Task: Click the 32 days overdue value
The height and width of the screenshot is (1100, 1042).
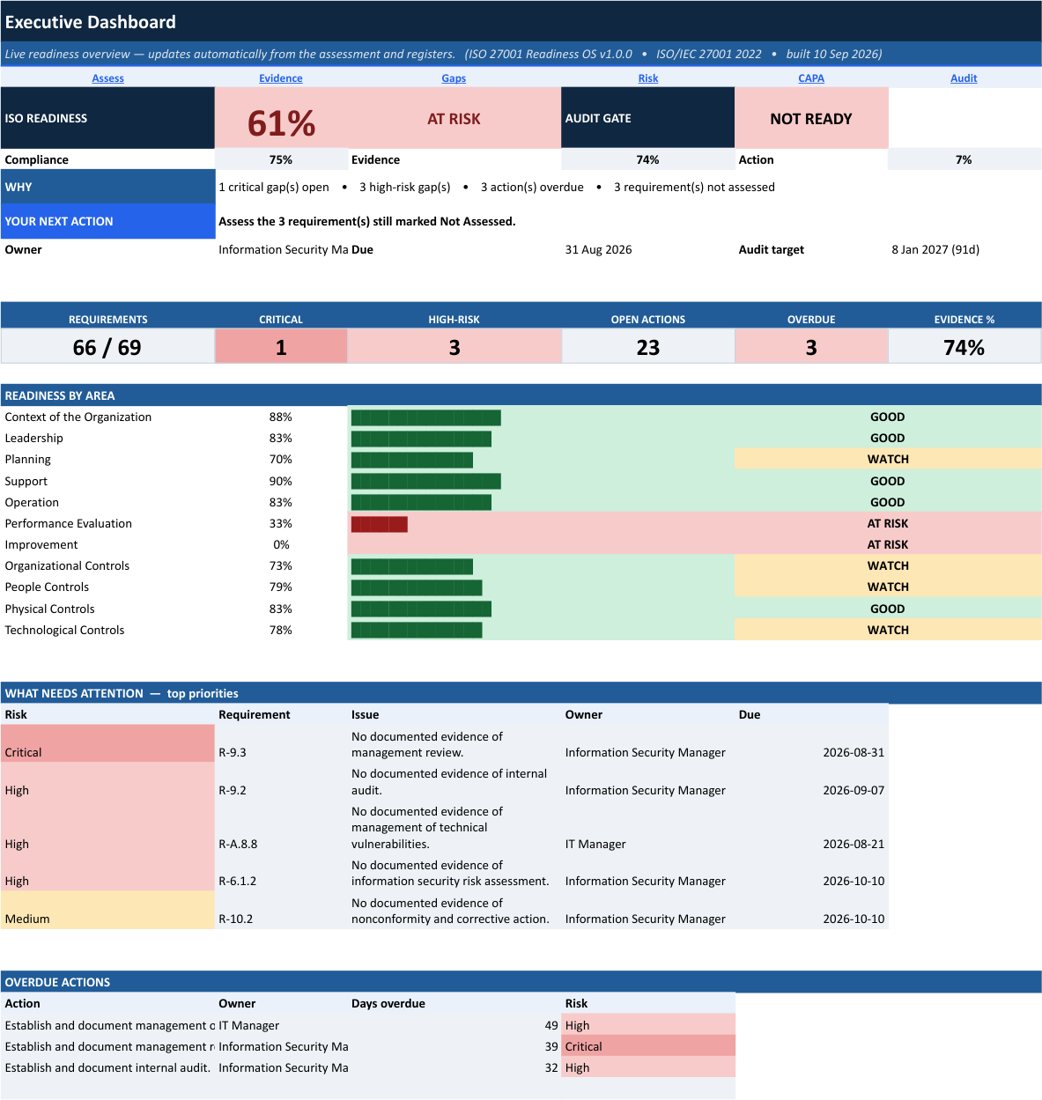Action: pyautogui.click(x=552, y=1067)
